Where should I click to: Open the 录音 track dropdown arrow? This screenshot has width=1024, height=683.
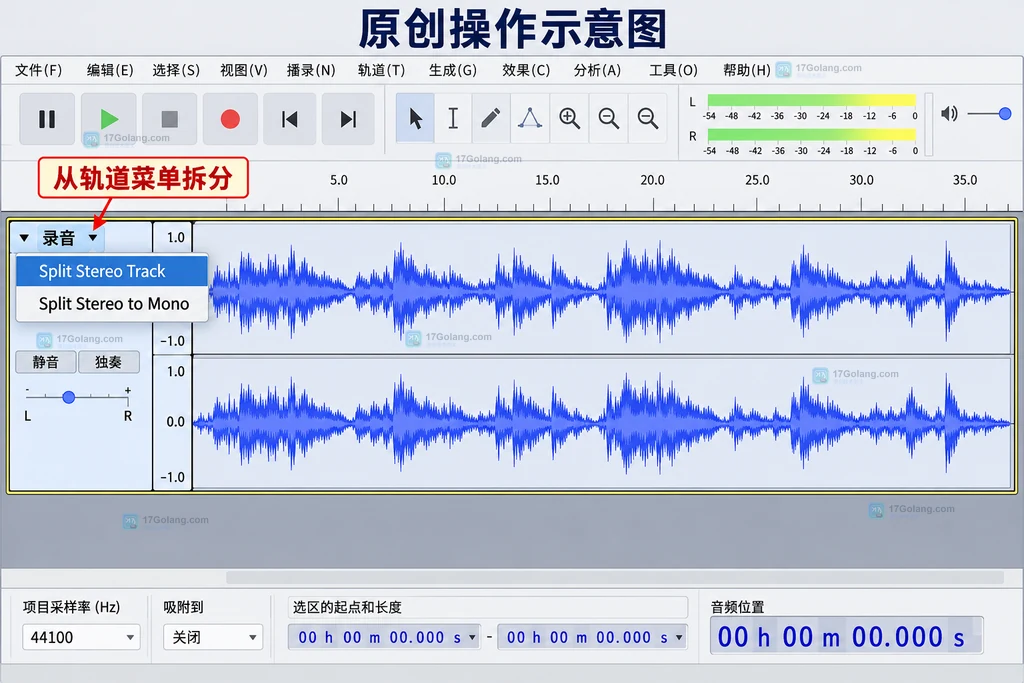point(93,238)
